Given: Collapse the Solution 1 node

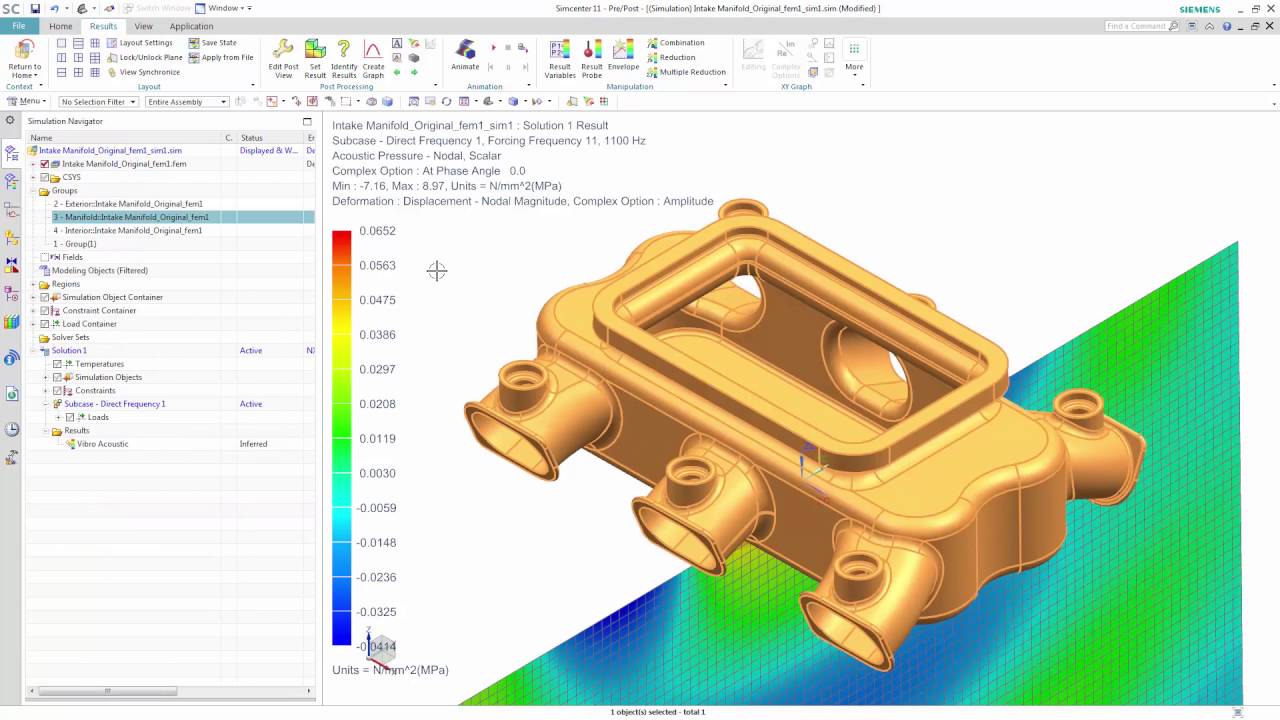Looking at the screenshot, I should tap(33, 351).
